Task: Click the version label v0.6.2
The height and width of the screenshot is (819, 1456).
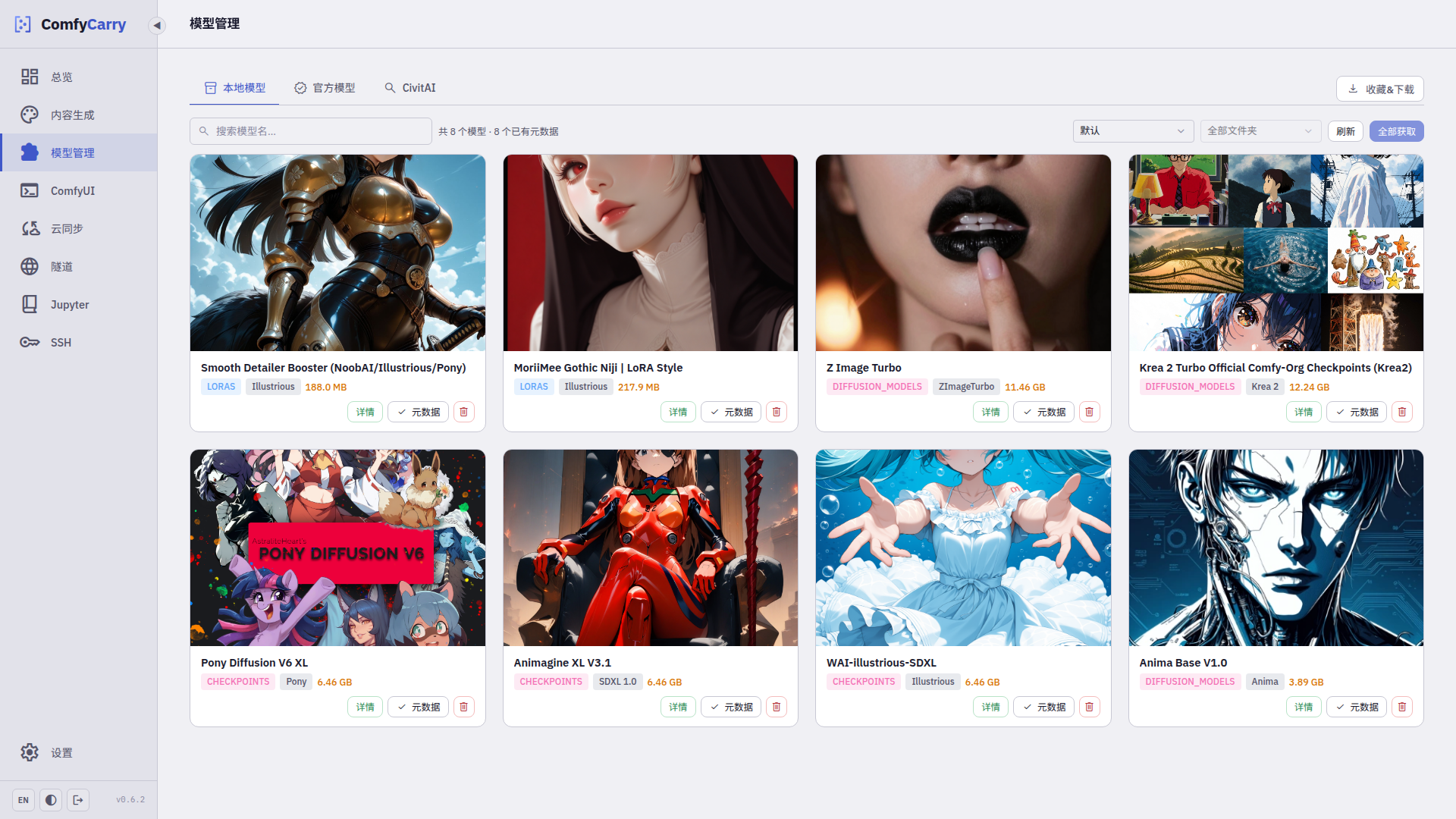Action: click(130, 800)
